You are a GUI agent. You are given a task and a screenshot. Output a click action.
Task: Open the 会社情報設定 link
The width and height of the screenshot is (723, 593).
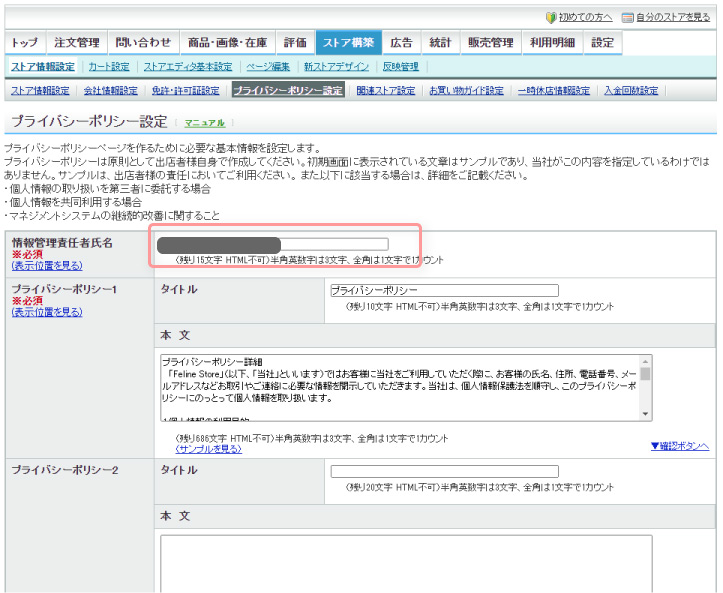point(111,91)
